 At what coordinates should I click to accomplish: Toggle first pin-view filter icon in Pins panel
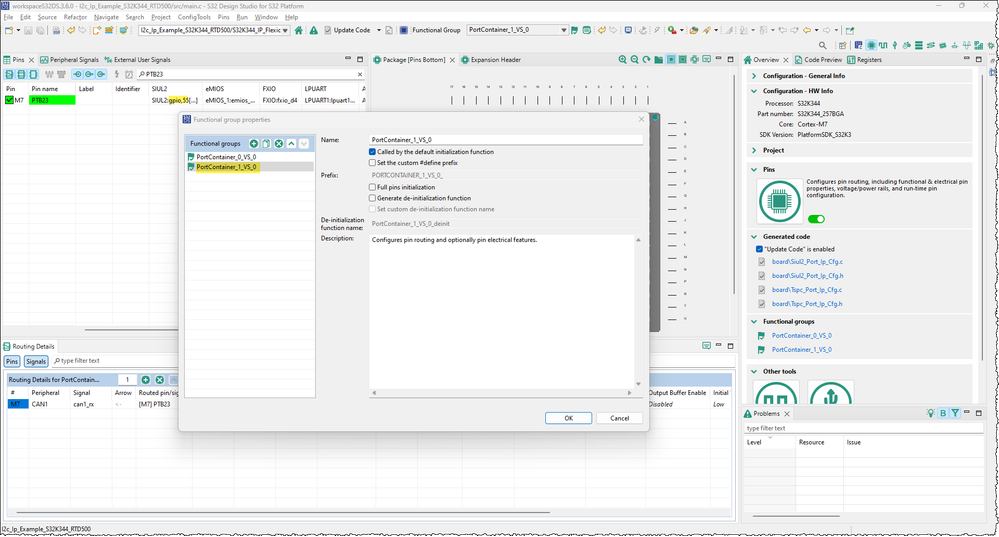[9, 75]
